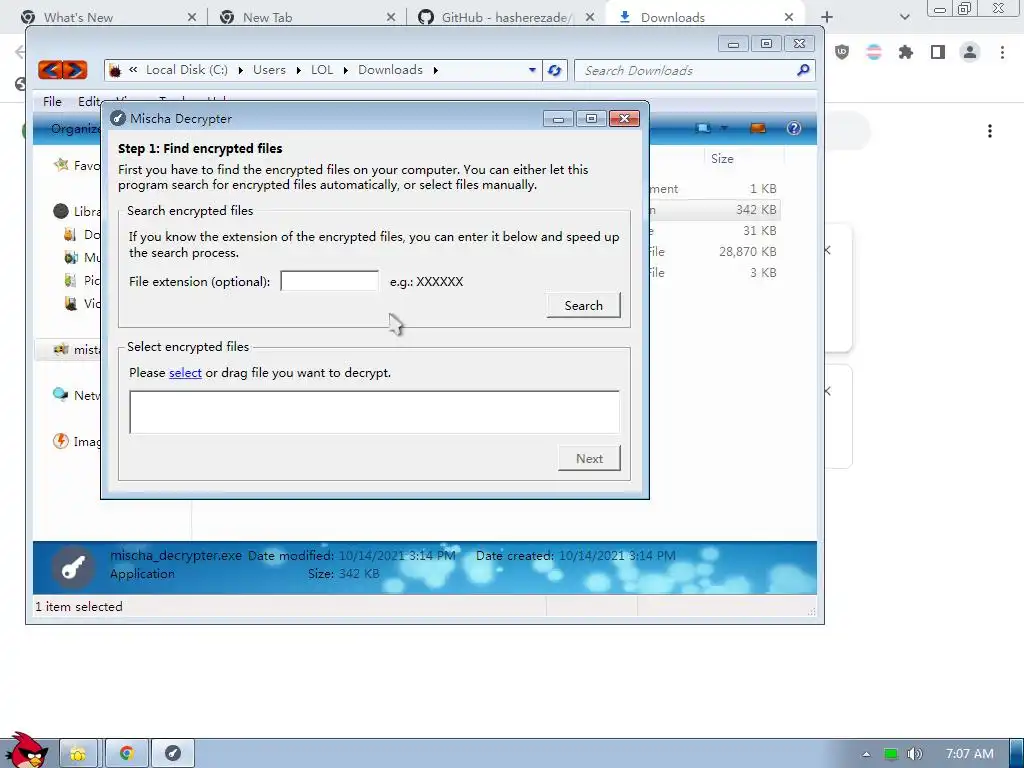Select 'Local Disk (C:)' in the address path
The height and width of the screenshot is (768, 1024).
(187, 70)
